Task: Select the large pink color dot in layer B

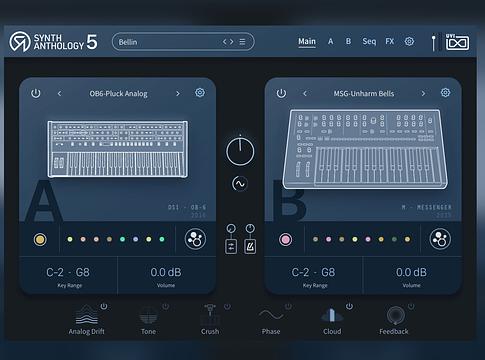Action: coord(285,239)
